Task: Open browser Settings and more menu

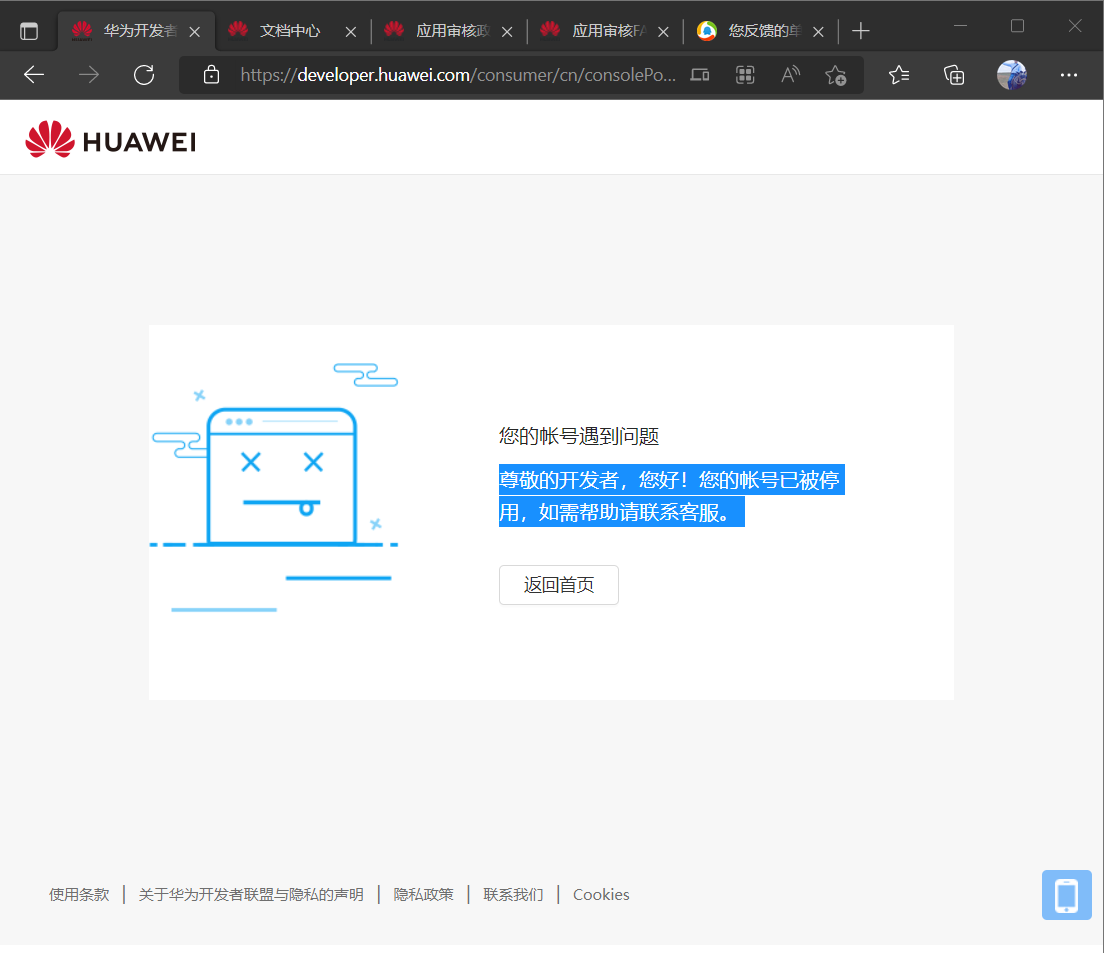Action: 1069,75
